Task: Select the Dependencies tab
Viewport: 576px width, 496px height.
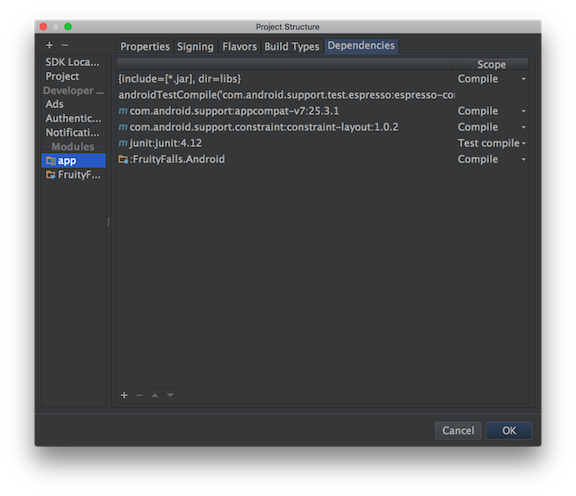Action: pos(361,46)
